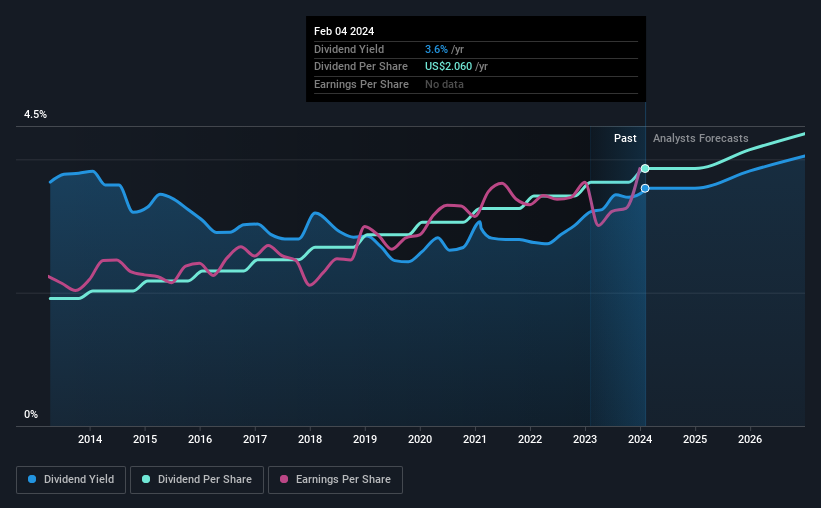Click the US$2.060 dividend per share value
Image resolution: width=821 pixels, height=508 pixels.
tap(448, 67)
